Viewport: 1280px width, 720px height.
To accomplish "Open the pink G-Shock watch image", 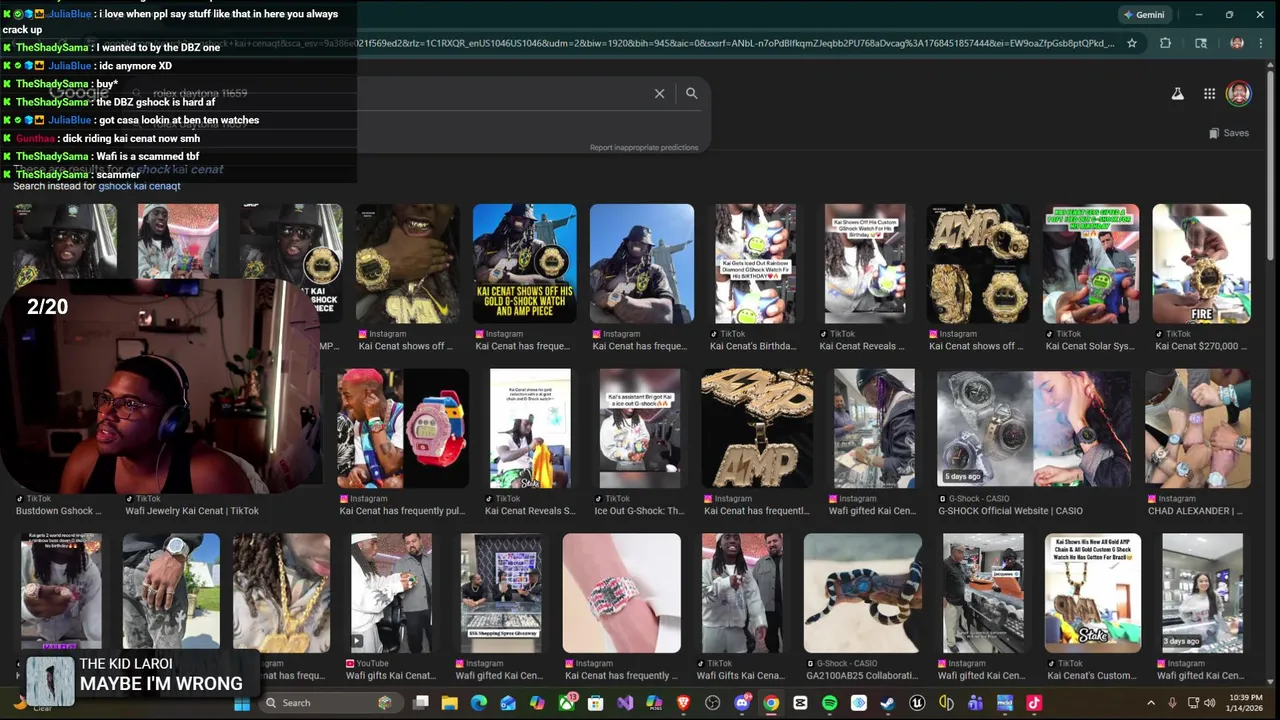I will tap(403, 428).
